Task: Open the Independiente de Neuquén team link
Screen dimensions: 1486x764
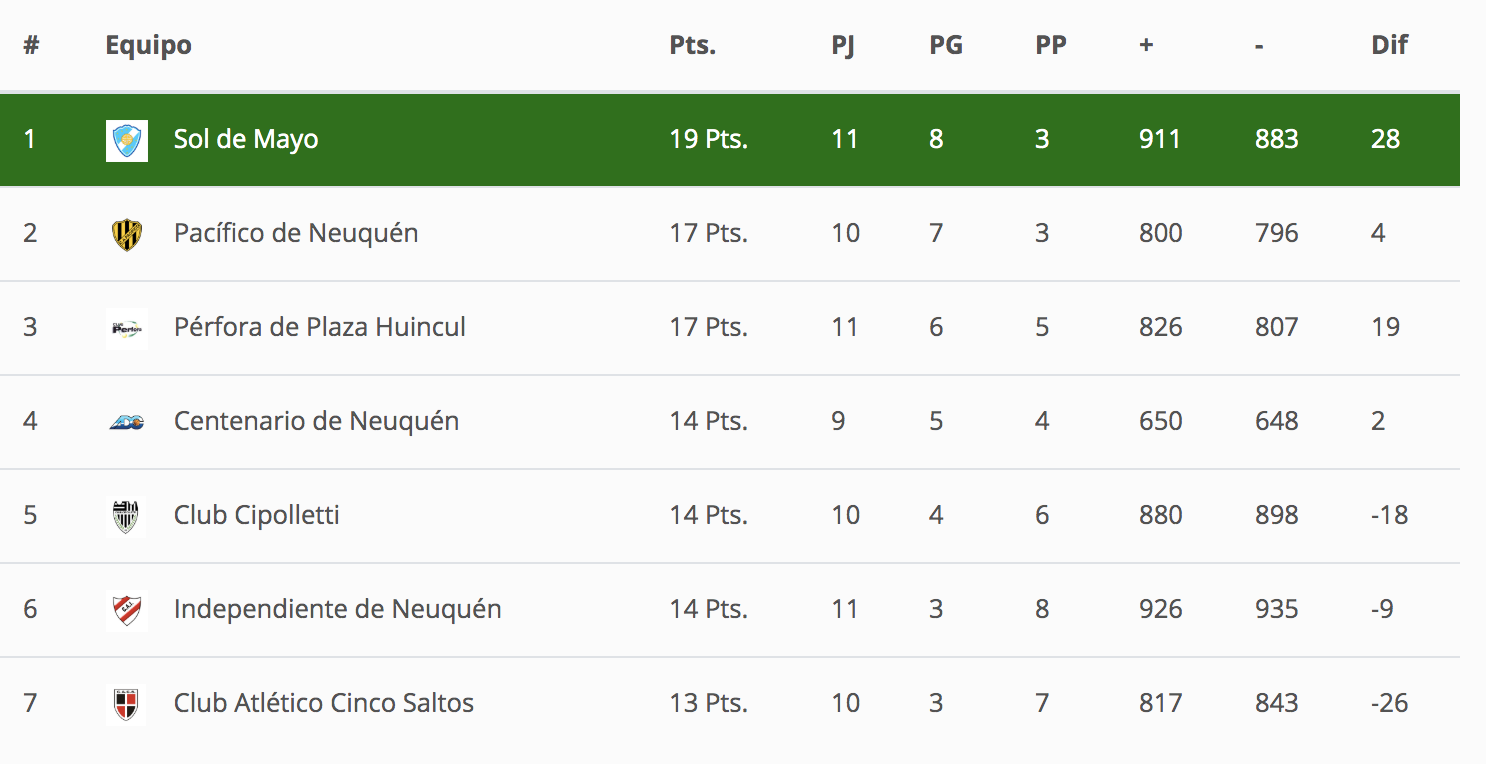Action: [x=338, y=609]
